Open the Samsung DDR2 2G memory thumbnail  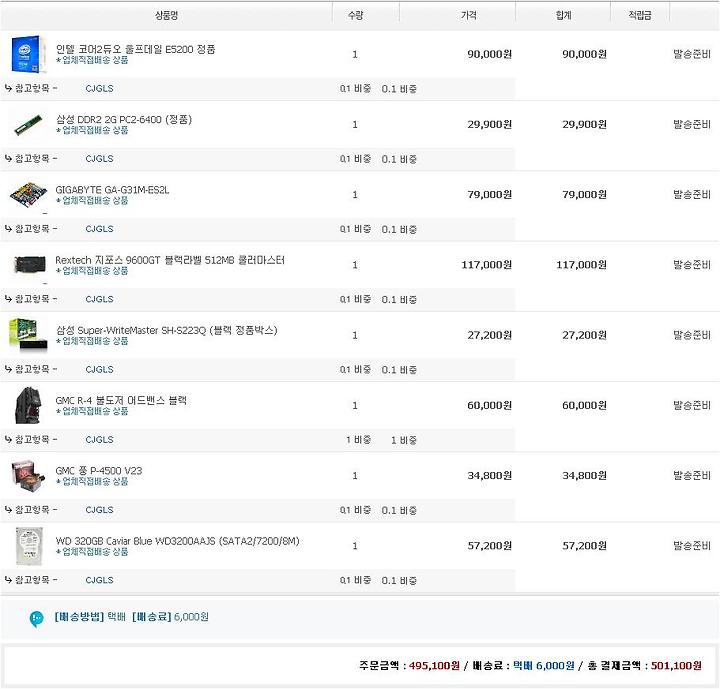[28, 124]
